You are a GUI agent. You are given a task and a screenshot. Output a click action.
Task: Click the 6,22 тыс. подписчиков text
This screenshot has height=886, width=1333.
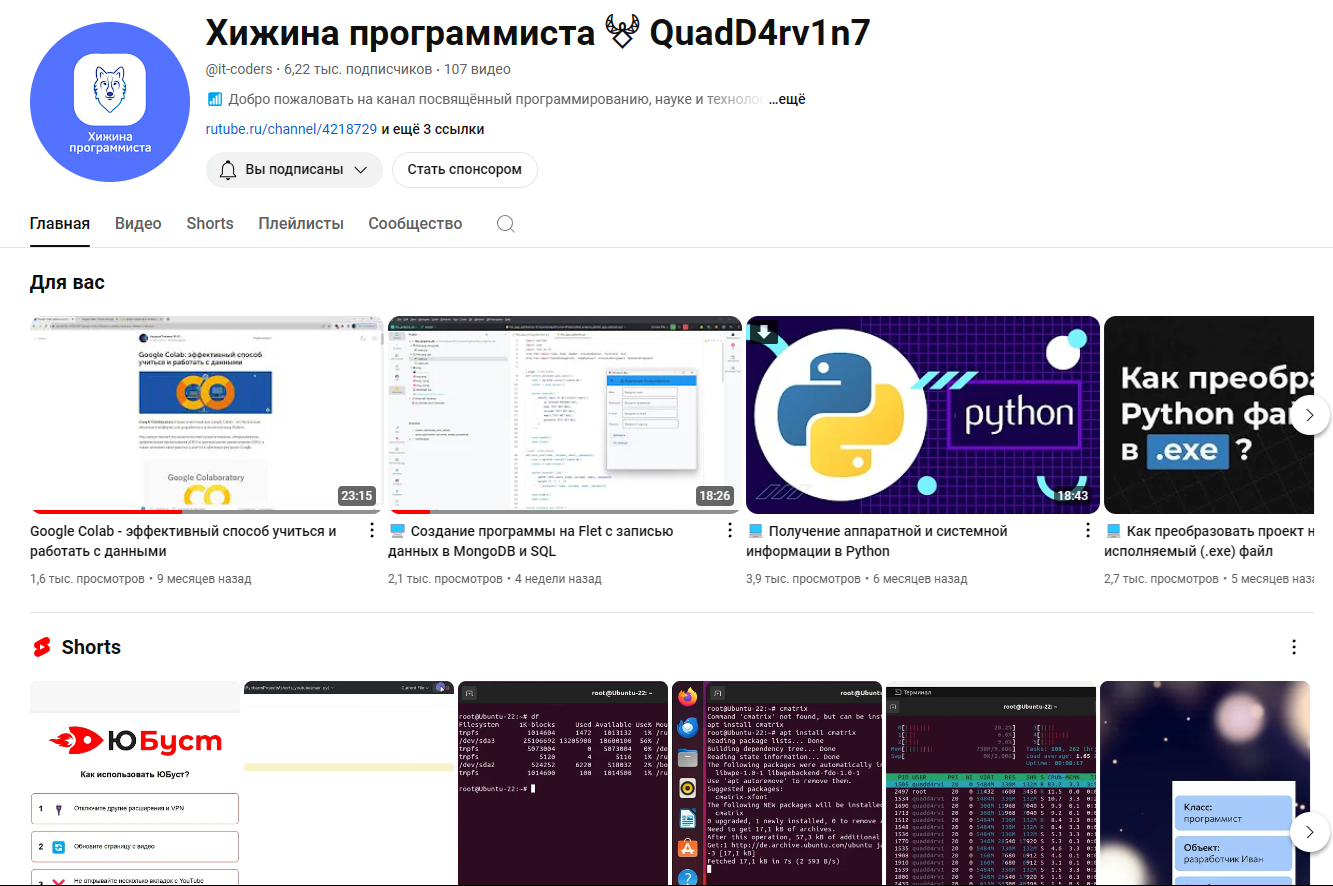point(358,70)
